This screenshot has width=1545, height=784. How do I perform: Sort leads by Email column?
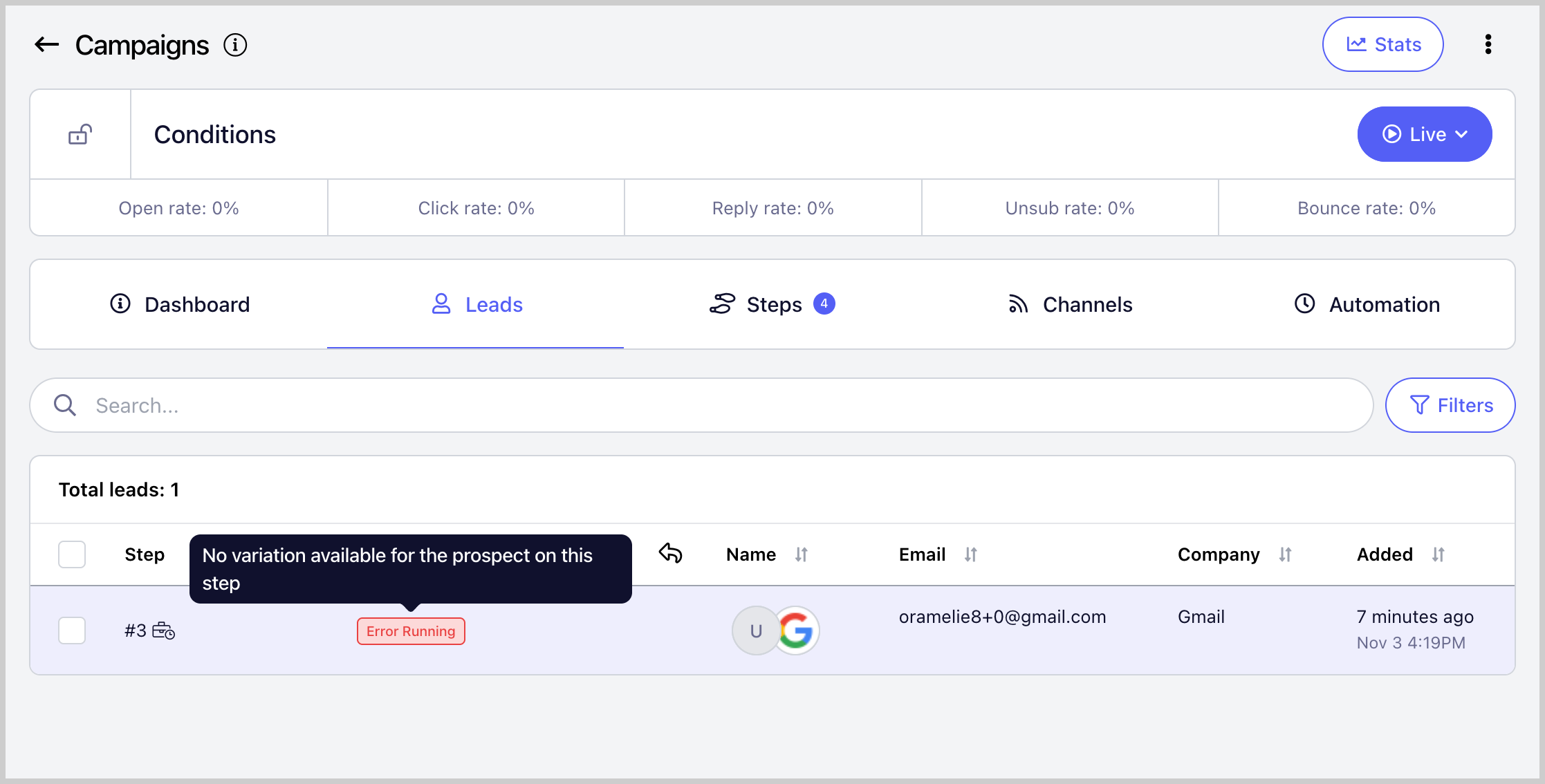pos(970,554)
